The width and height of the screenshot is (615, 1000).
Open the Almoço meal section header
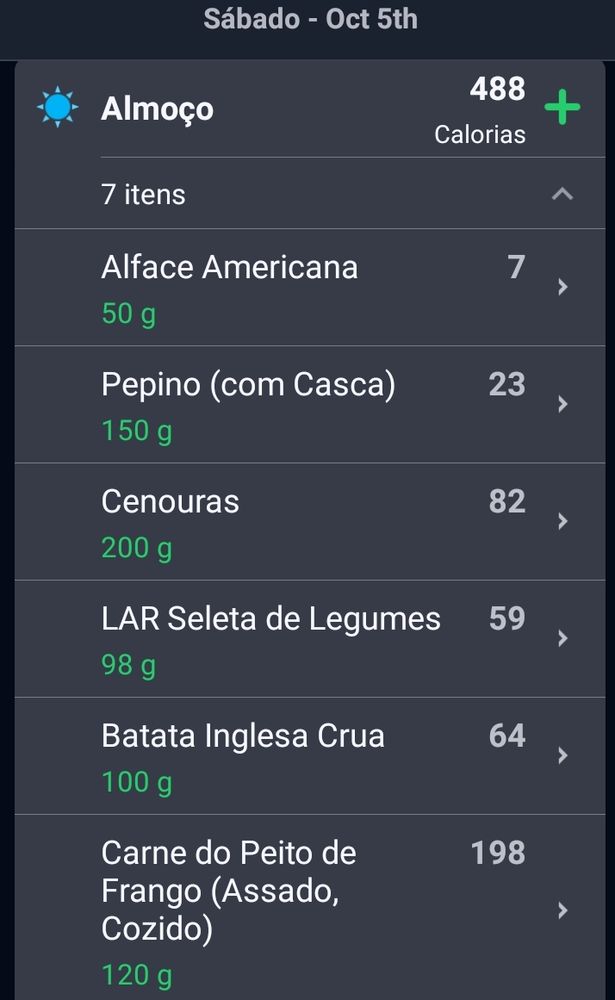pos(156,110)
